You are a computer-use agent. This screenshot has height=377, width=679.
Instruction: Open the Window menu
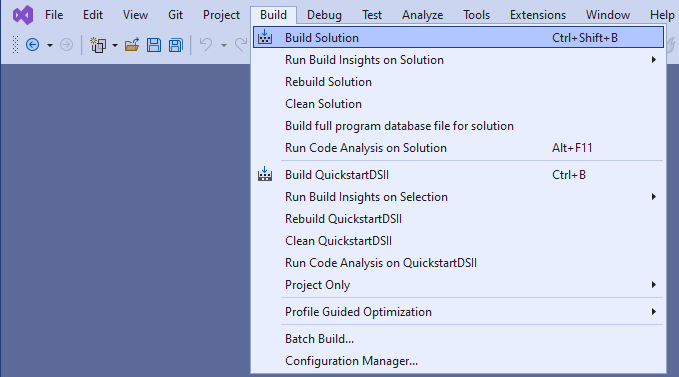[x=608, y=15]
